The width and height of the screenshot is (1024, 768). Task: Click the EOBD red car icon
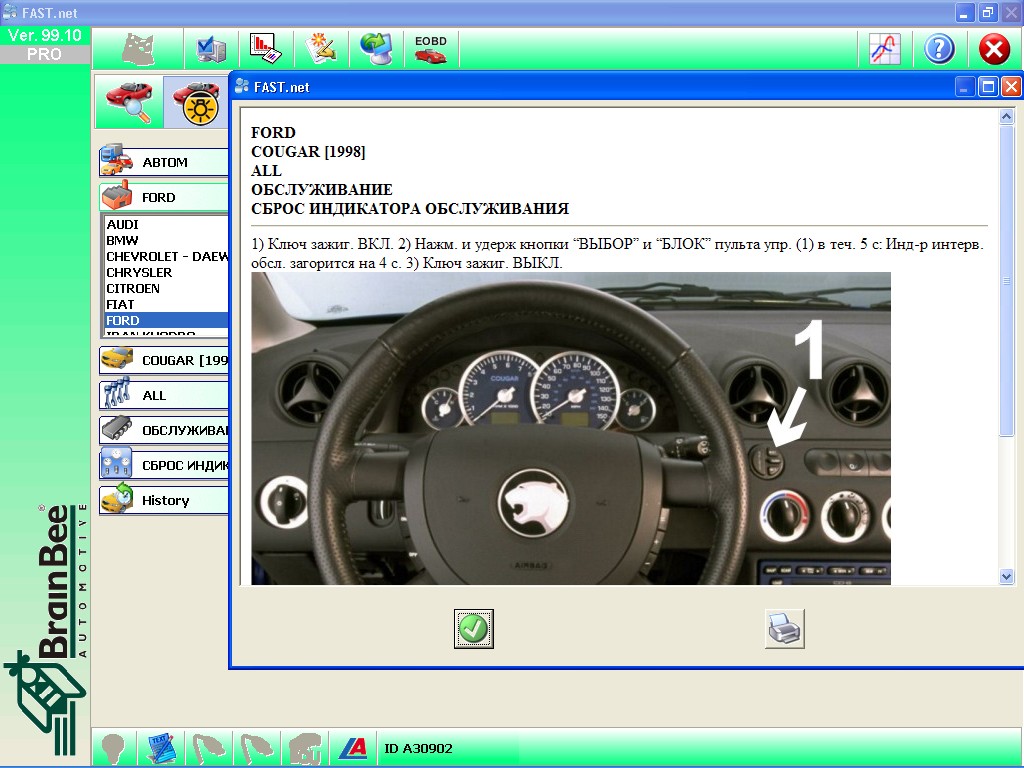coord(431,49)
